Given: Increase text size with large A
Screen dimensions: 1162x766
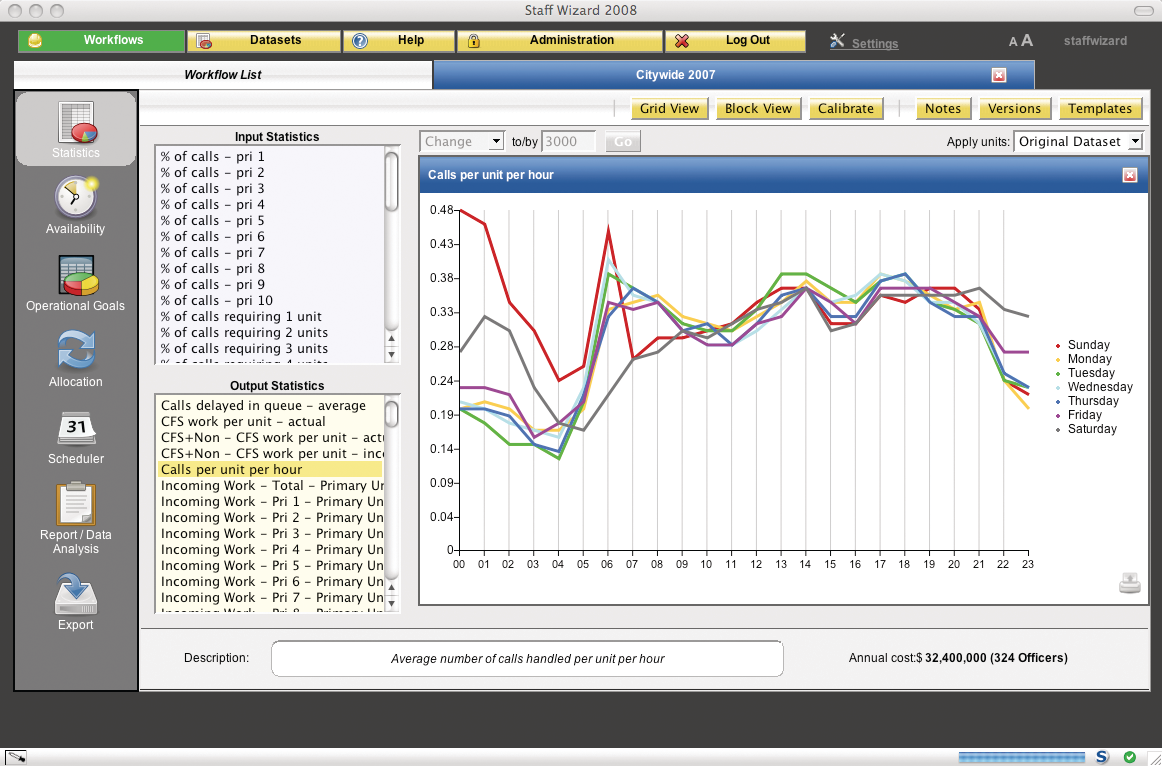Looking at the screenshot, I should (x=1027, y=41).
